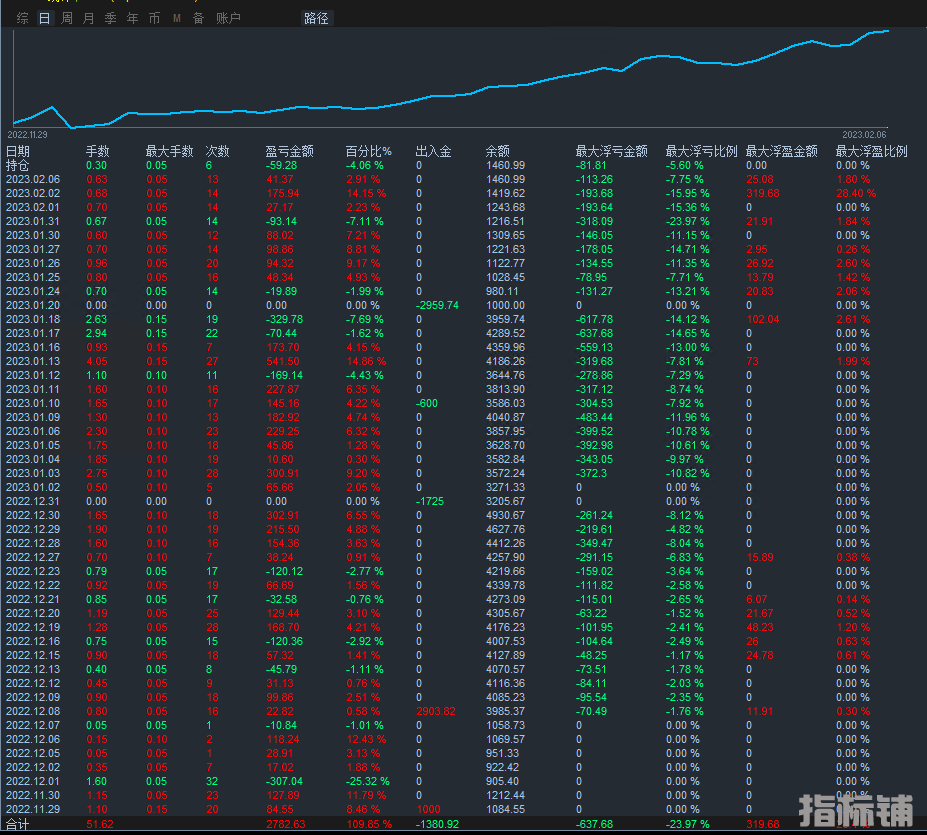
Task: Switch to the 综 summary tab
Action: (22, 18)
